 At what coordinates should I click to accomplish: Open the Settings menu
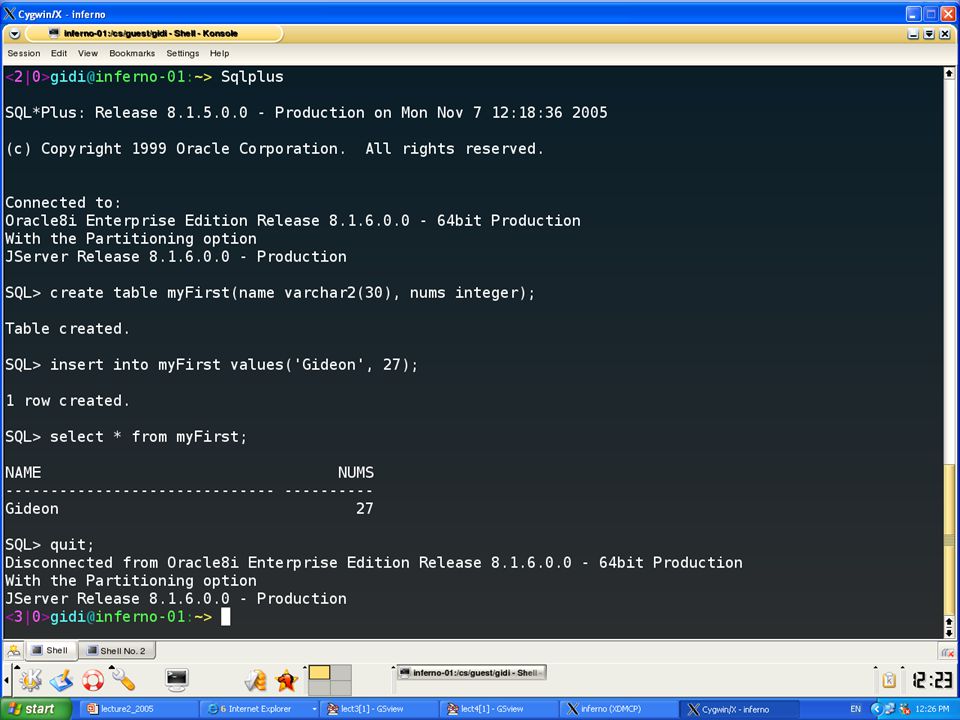click(x=182, y=53)
